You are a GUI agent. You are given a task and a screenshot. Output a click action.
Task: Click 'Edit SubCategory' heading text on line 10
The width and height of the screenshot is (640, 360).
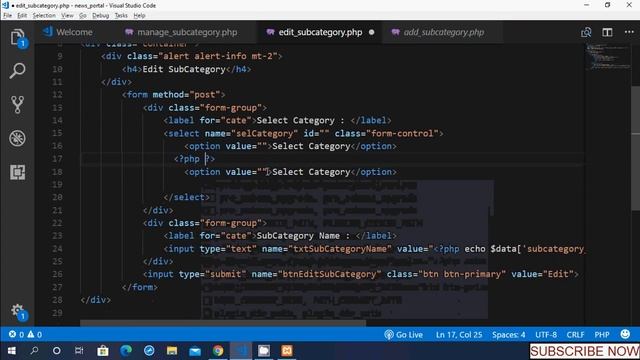[x=184, y=69]
